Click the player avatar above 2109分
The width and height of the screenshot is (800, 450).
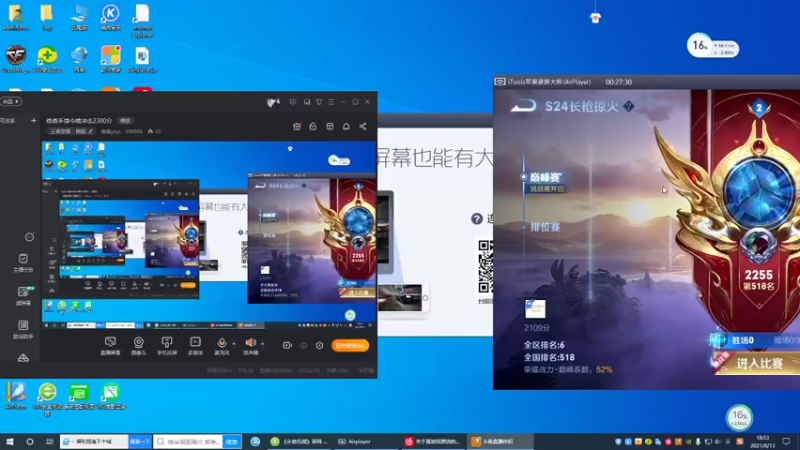[x=535, y=309]
